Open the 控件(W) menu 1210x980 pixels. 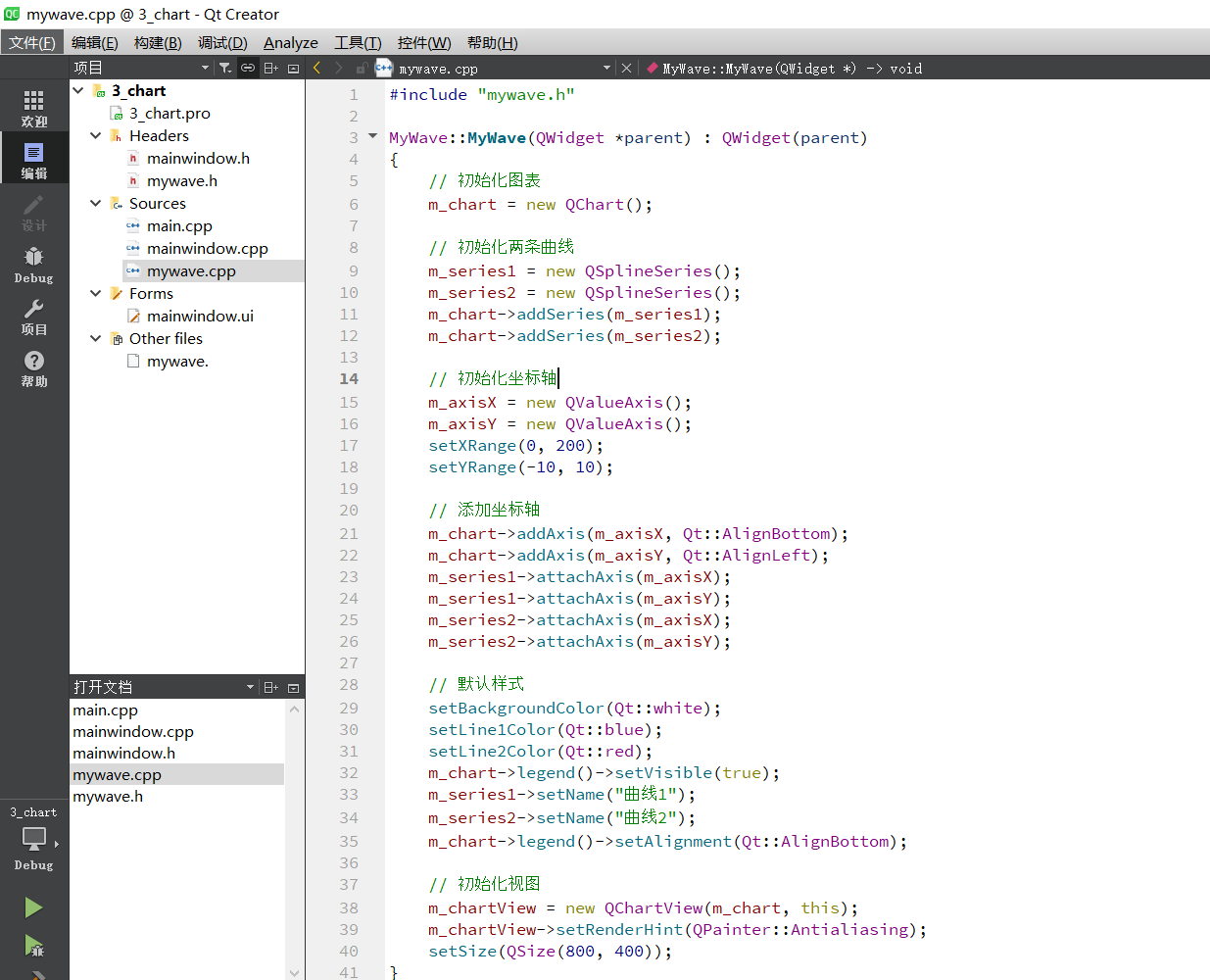(424, 42)
